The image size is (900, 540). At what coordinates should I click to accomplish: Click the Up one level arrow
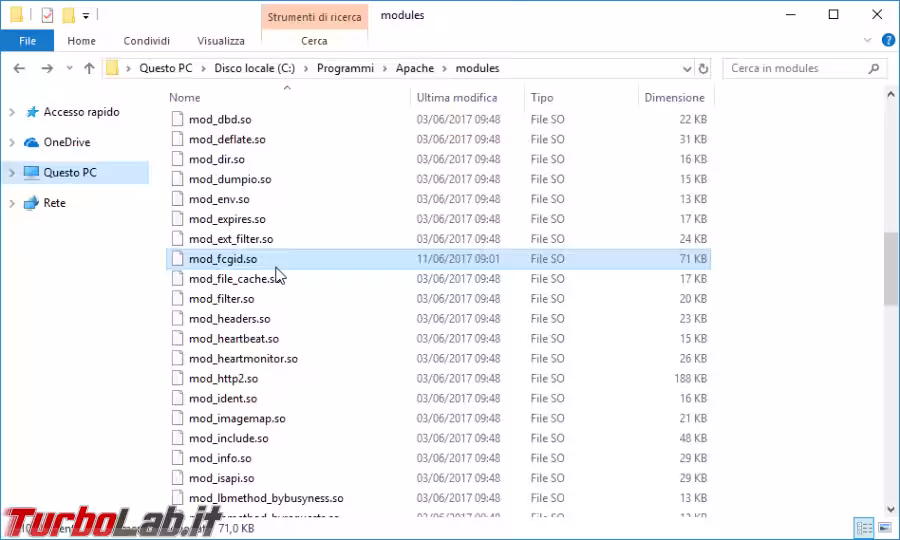(89, 69)
